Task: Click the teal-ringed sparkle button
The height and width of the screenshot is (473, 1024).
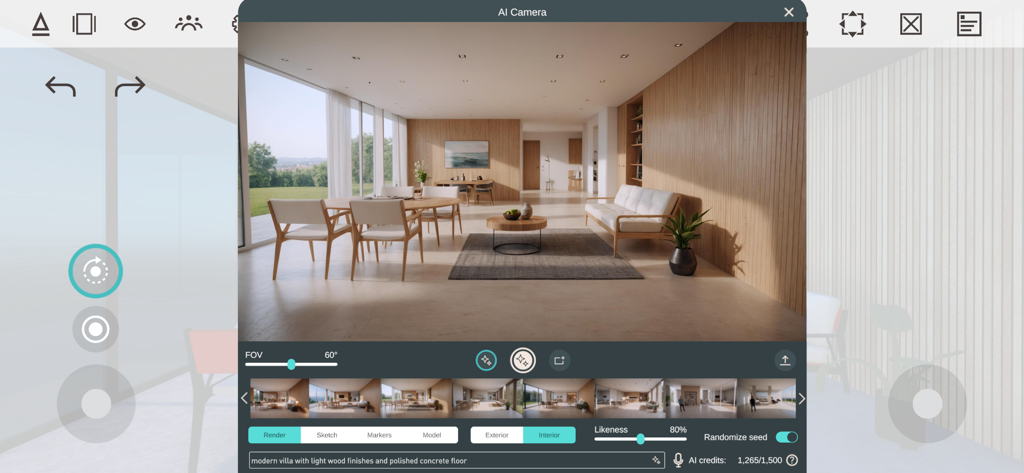Action: (486, 361)
